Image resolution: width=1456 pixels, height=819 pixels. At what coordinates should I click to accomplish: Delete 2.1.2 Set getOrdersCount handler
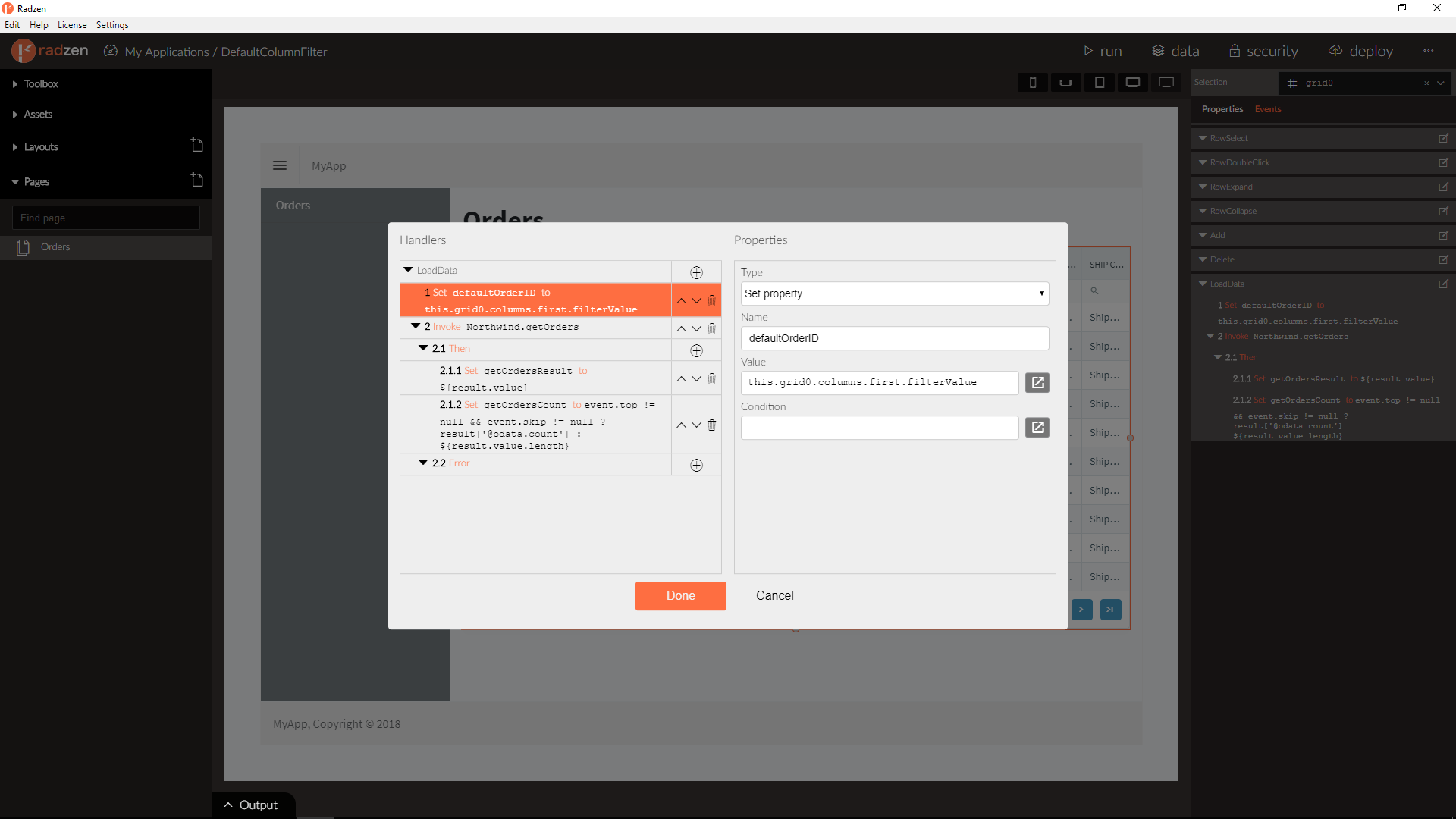711,425
